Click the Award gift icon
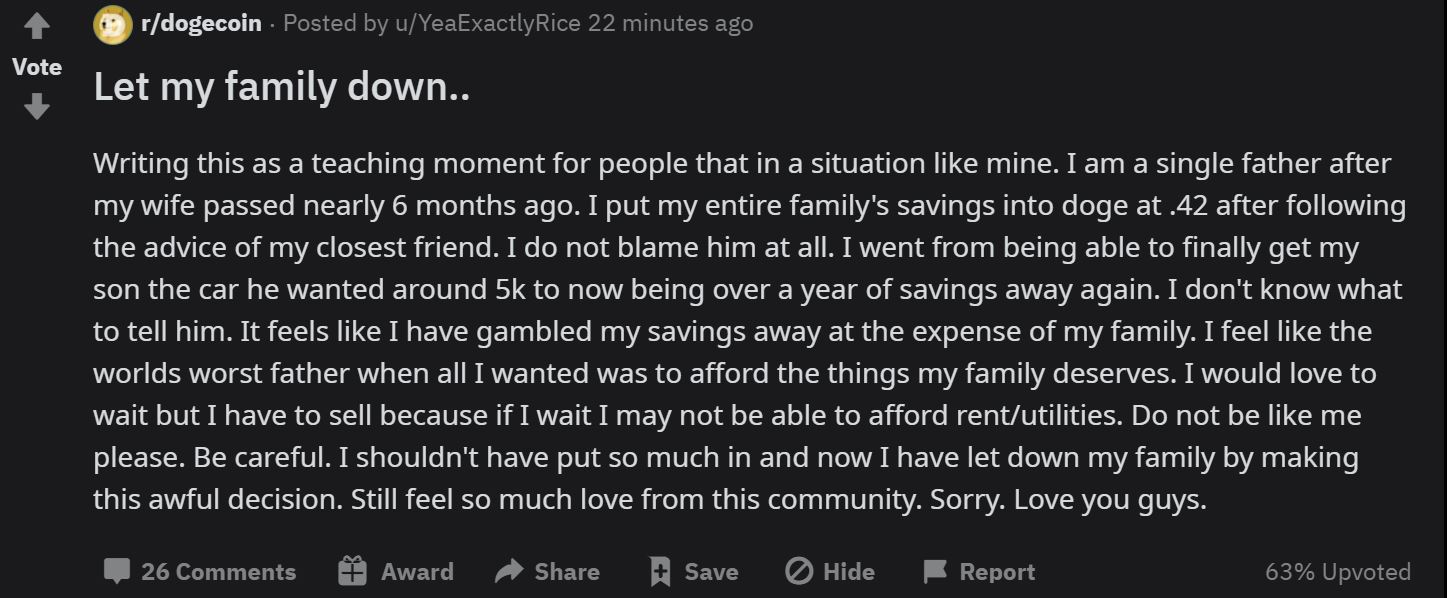 [352, 571]
